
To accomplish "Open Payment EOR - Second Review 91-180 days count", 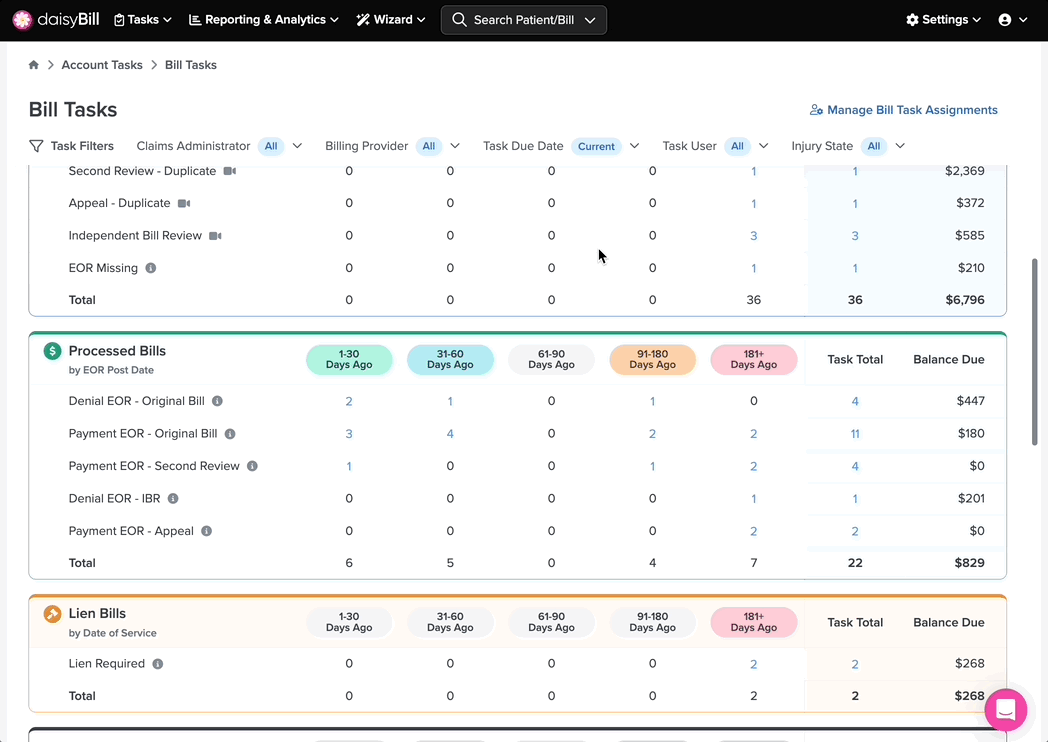I will [x=652, y=467].
